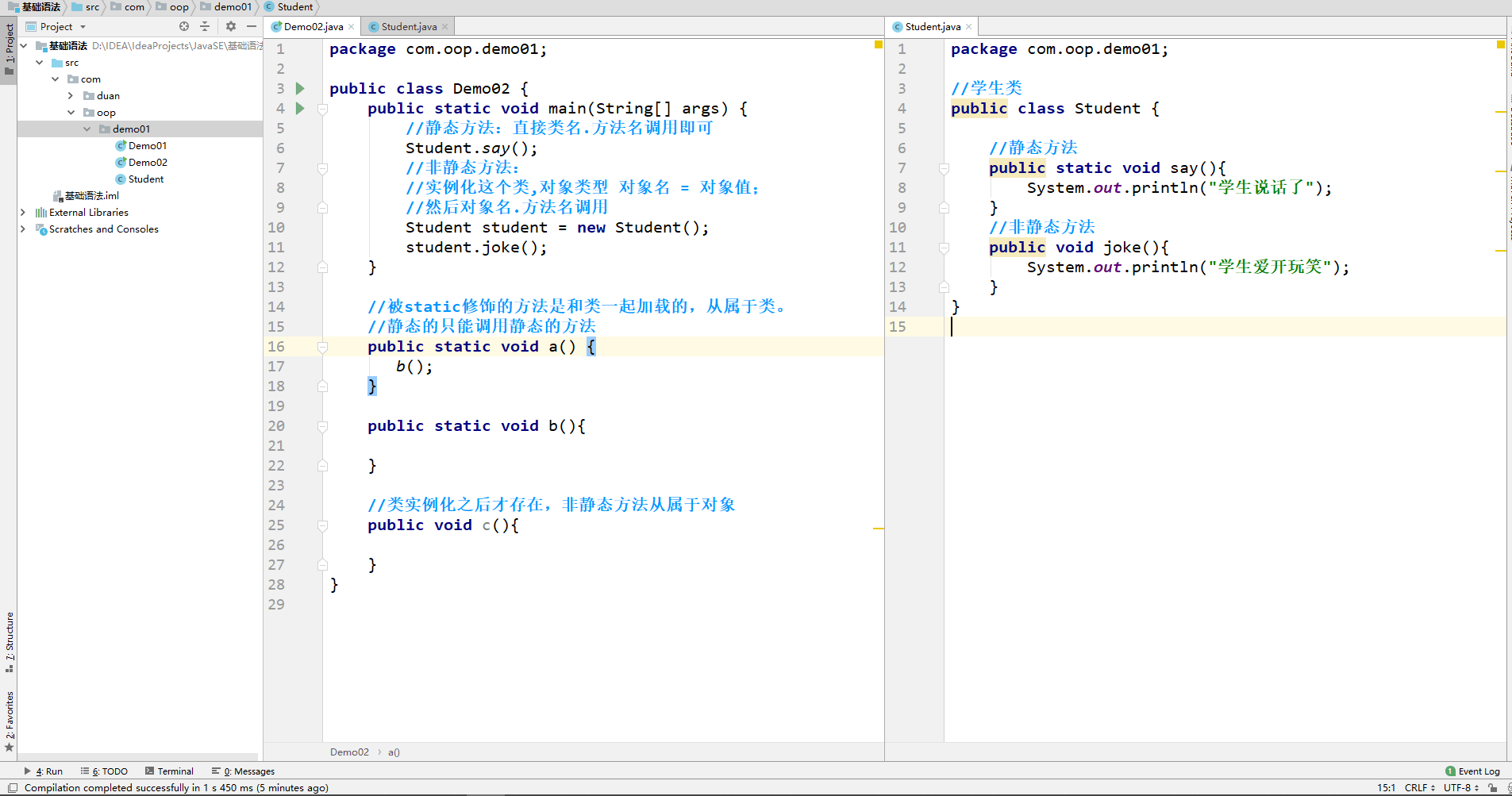Image resolution: width=1512 pixels, height=796 pixels.
Task: Expand the duan package
Action: point(71,96)
